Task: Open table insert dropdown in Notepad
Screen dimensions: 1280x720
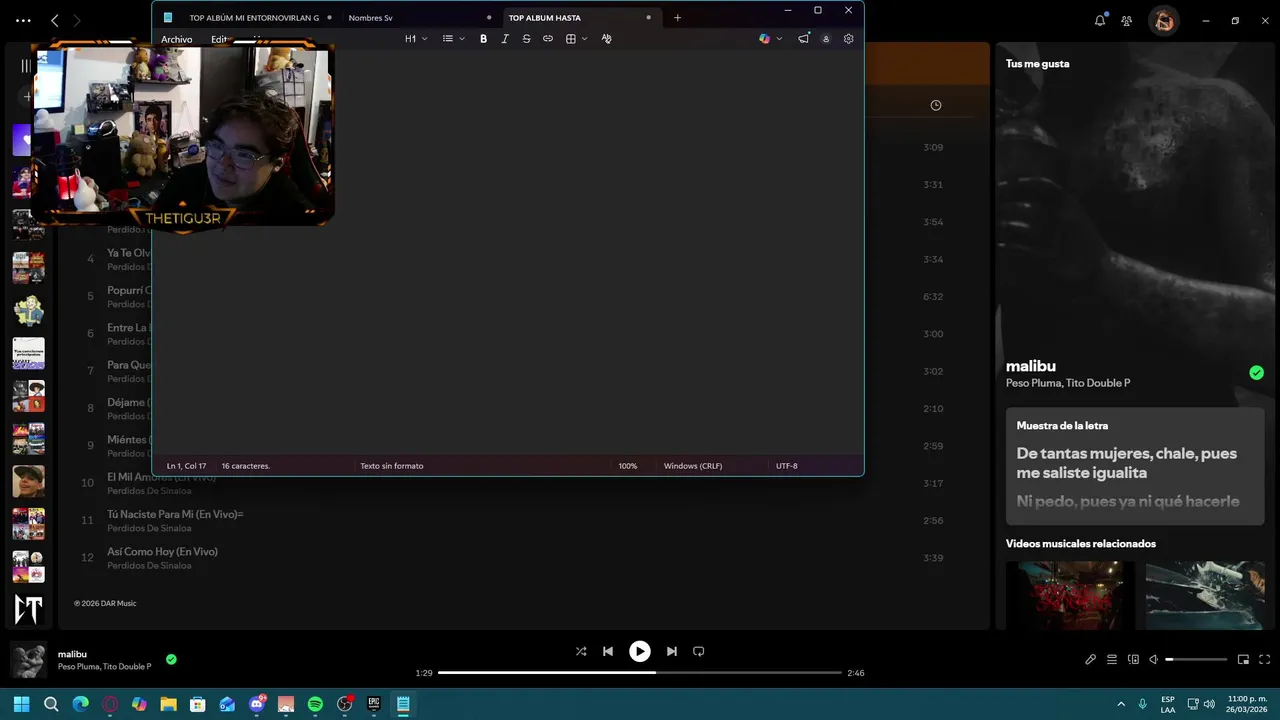Action: coord(576,39)
